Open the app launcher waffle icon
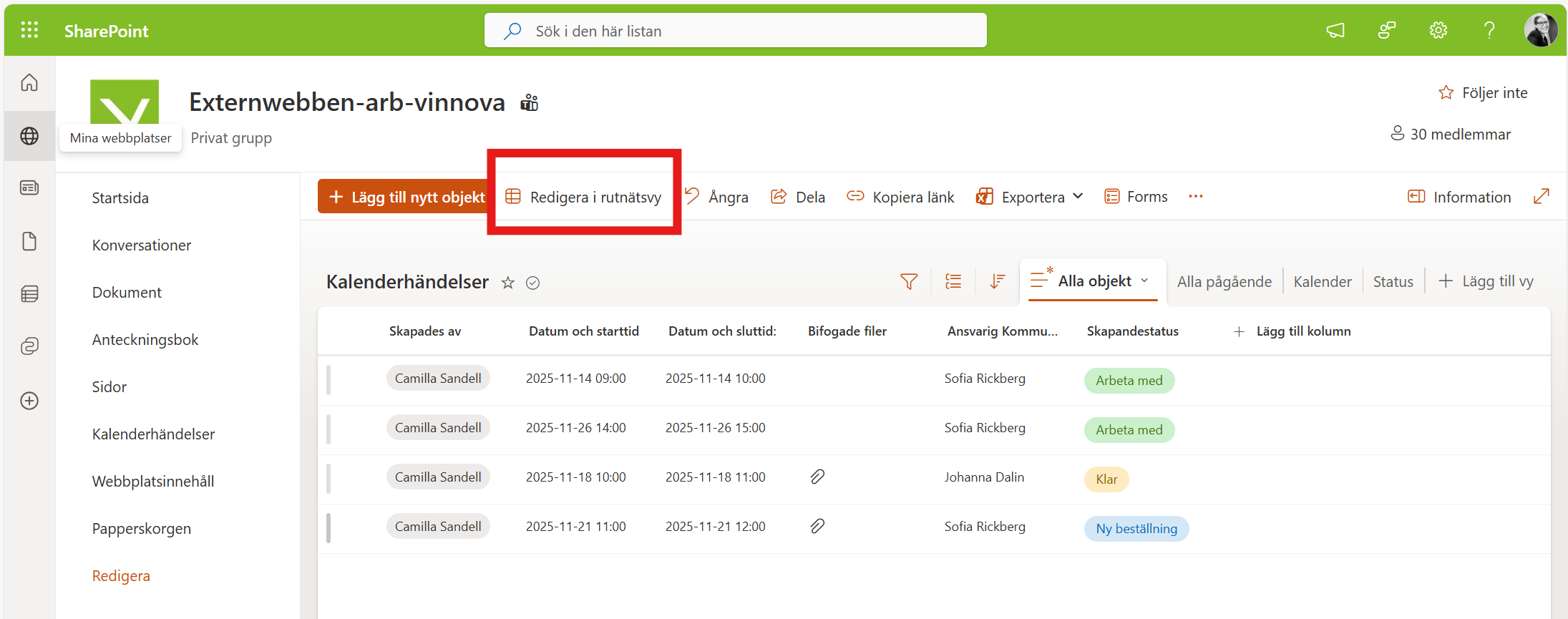1568x619 pixels. 29,30
